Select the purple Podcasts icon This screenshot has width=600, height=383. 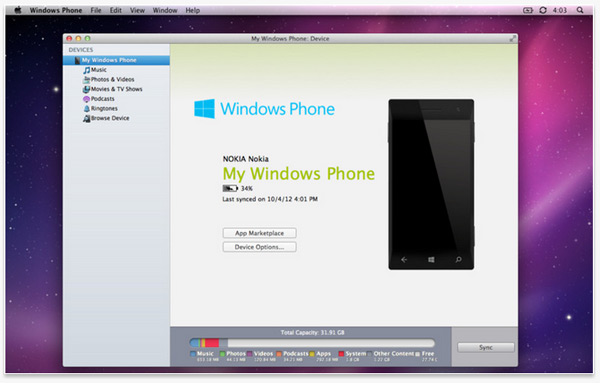pyautogui.click(x=86, y=99)
